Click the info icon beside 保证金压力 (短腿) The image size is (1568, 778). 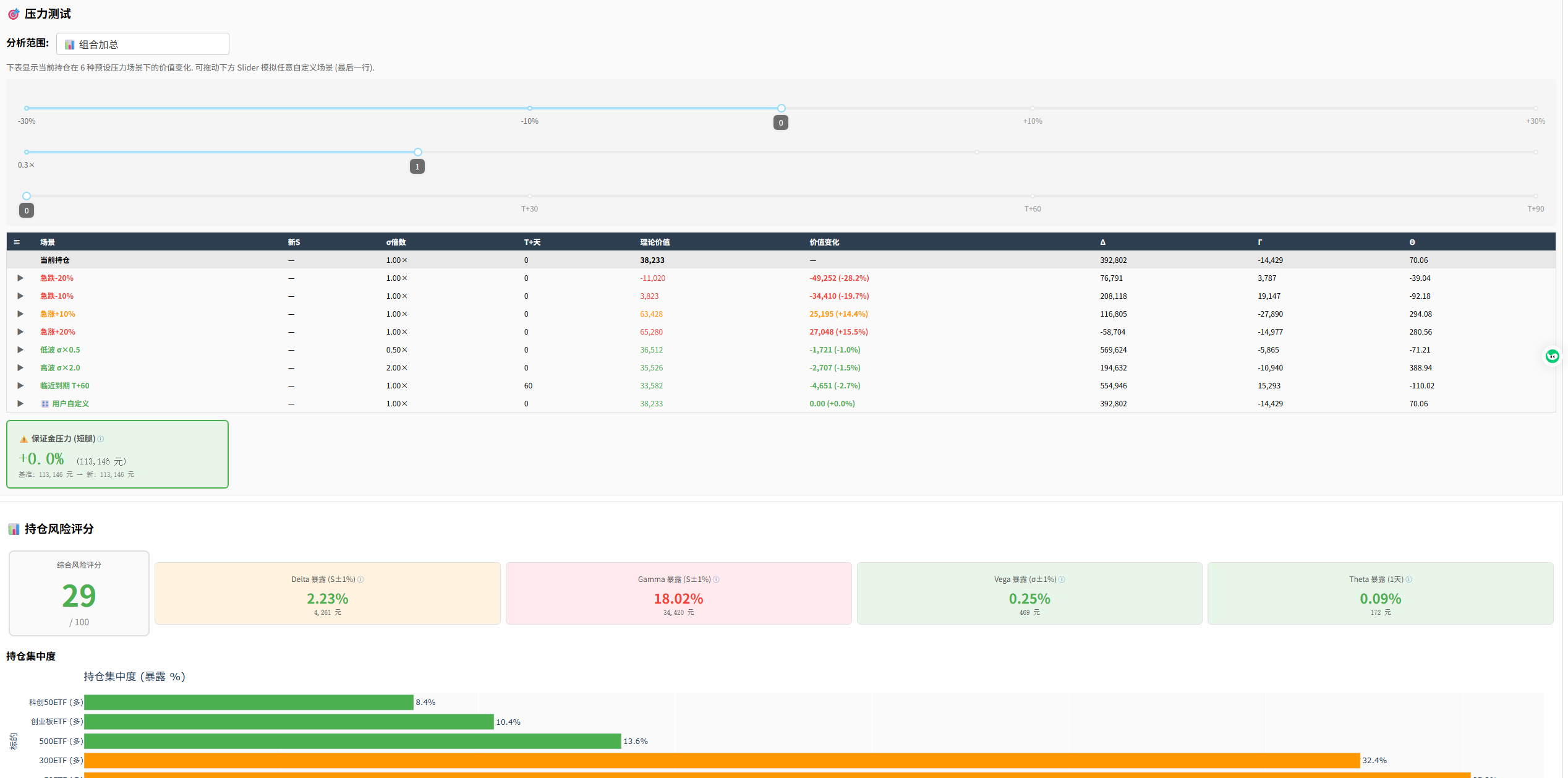click(x=101, y=439)
